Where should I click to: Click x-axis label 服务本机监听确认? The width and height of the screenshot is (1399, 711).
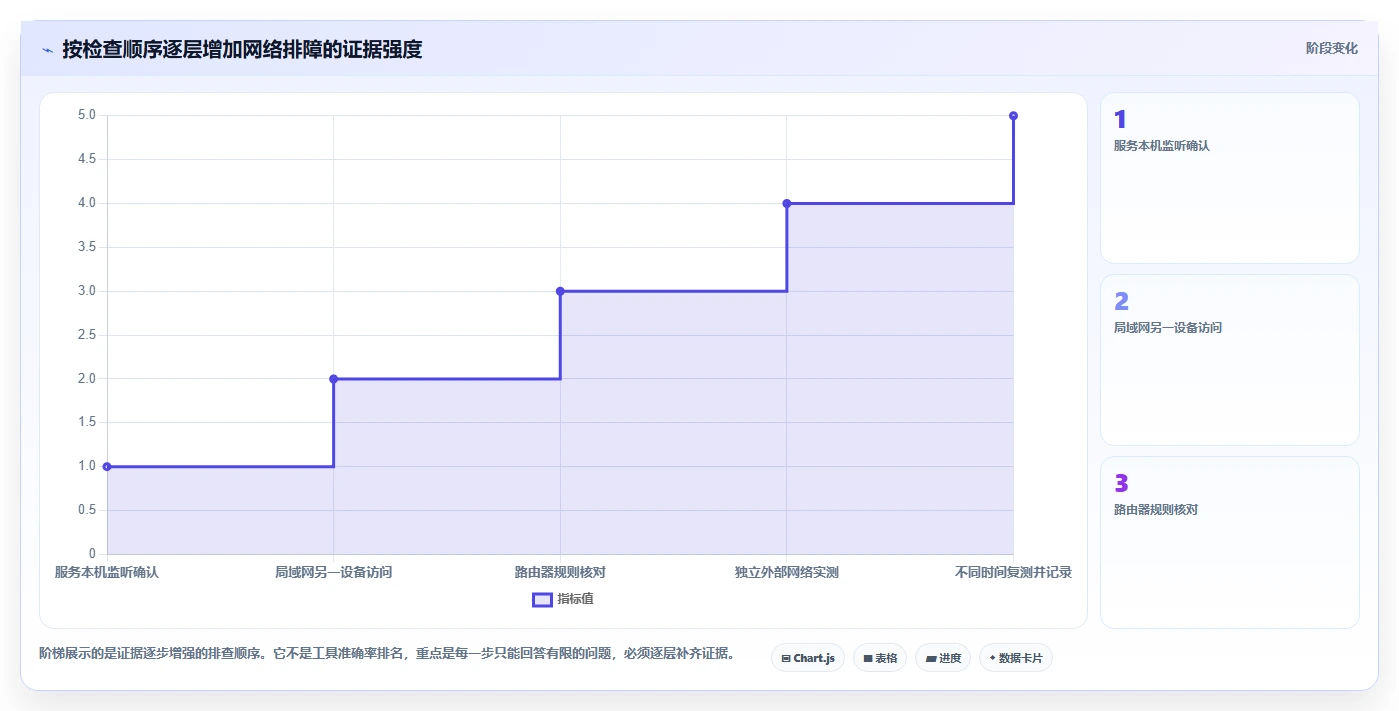click(107, 573)
